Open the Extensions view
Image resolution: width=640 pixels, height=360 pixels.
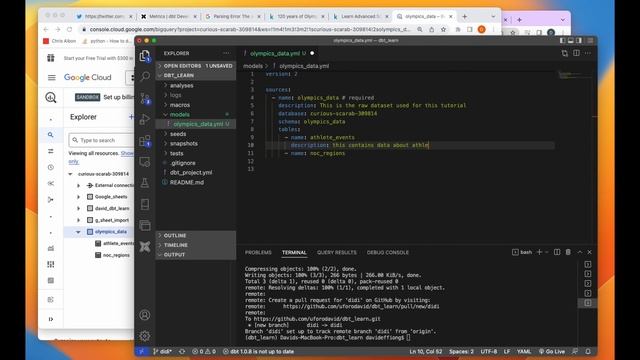click(144, 141)
